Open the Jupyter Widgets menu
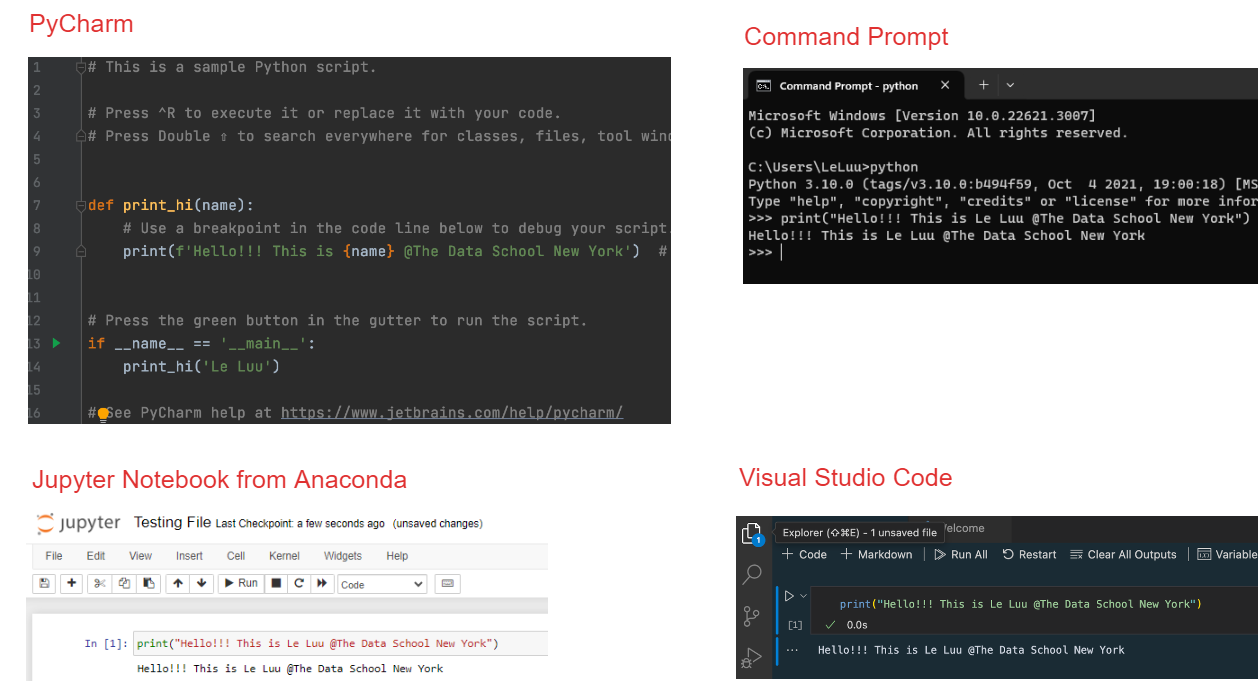1258x681 pixels. pos(343,556)
